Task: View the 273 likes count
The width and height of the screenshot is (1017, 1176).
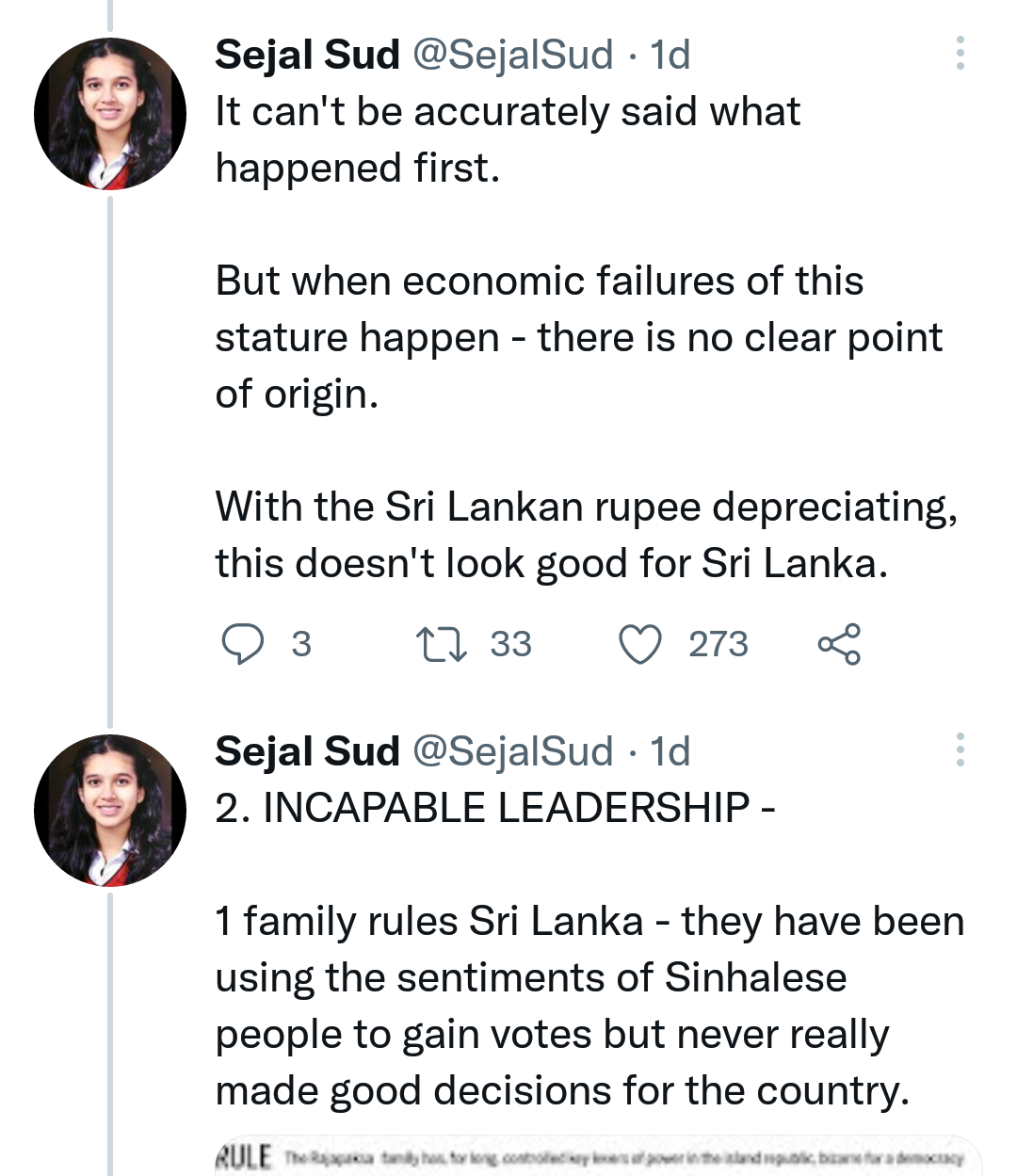Action: (718, 645)
